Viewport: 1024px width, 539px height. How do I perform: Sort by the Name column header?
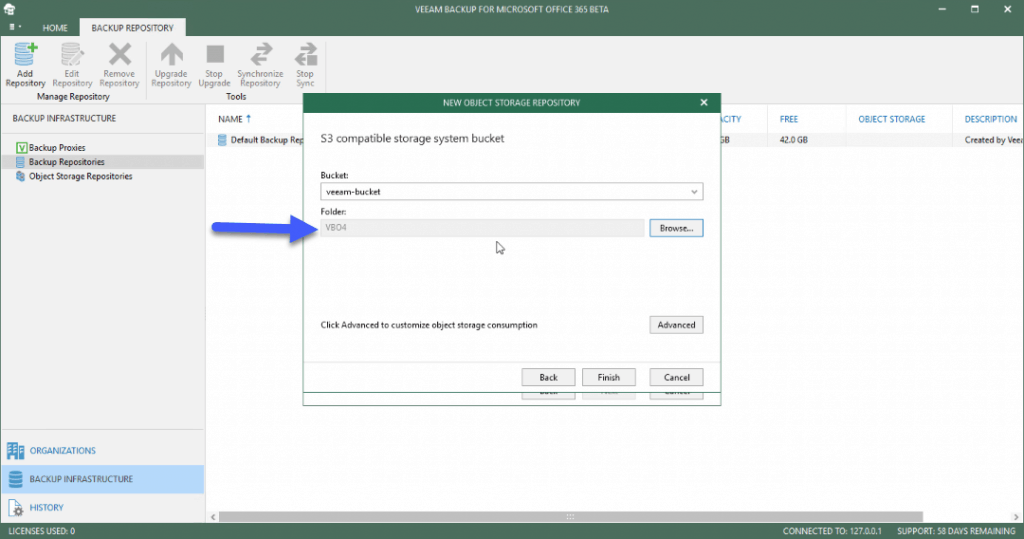230,119
